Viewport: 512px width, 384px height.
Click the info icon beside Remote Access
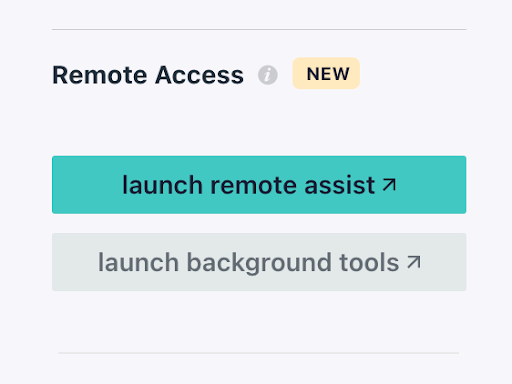(x=268, y=75)
